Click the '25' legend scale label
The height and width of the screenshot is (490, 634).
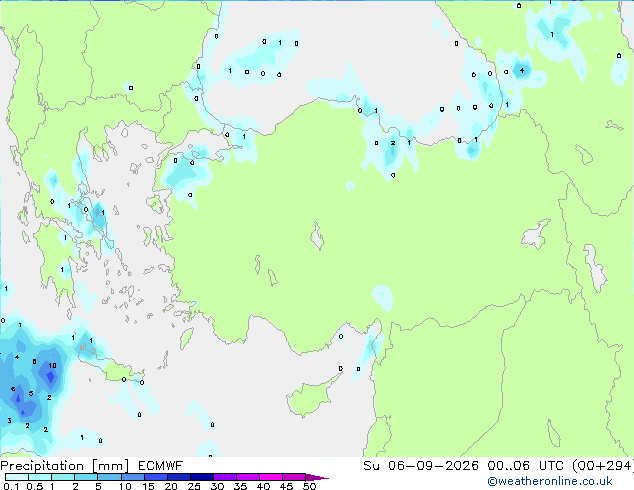pos(194,486)
